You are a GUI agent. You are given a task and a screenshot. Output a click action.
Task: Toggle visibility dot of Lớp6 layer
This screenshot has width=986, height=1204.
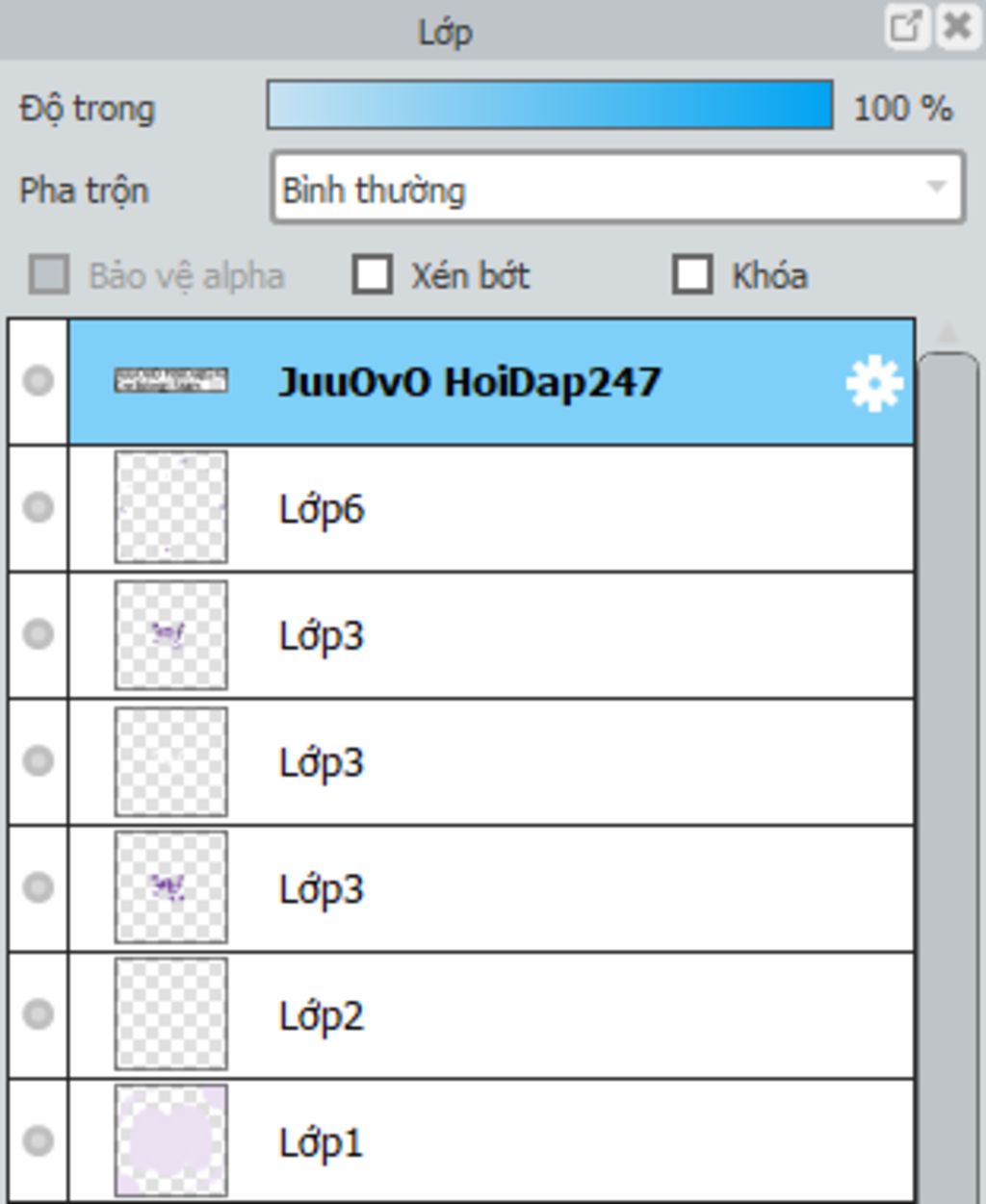coord(39,507)
